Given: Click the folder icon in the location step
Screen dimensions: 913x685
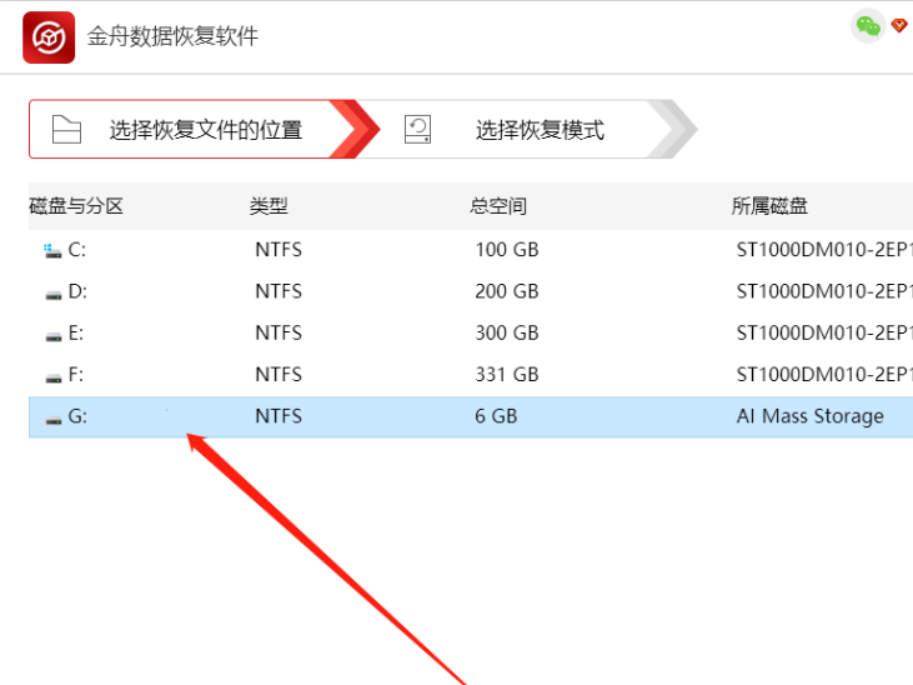Looking at the screenshot, I should (66, 129).
